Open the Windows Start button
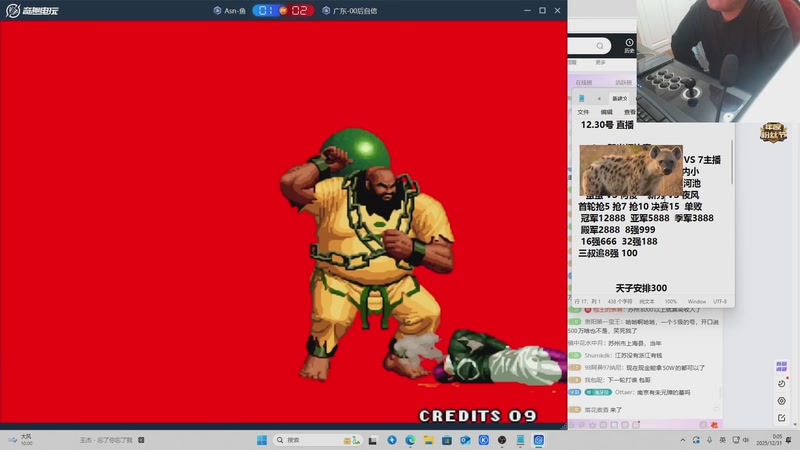800x450 pixels. [x=262, y=440]
